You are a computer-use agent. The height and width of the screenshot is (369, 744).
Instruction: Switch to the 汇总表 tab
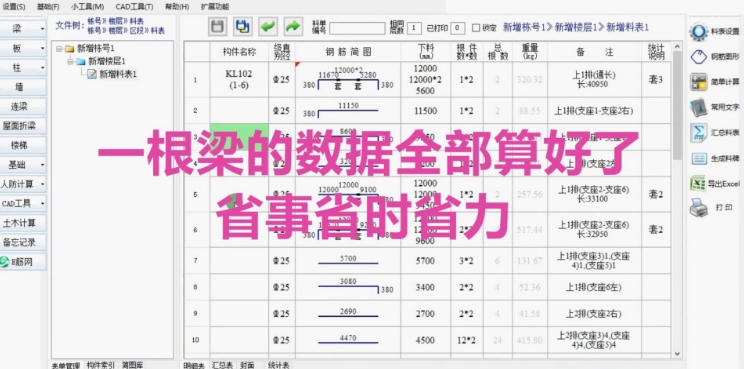(x=222, y=365)
